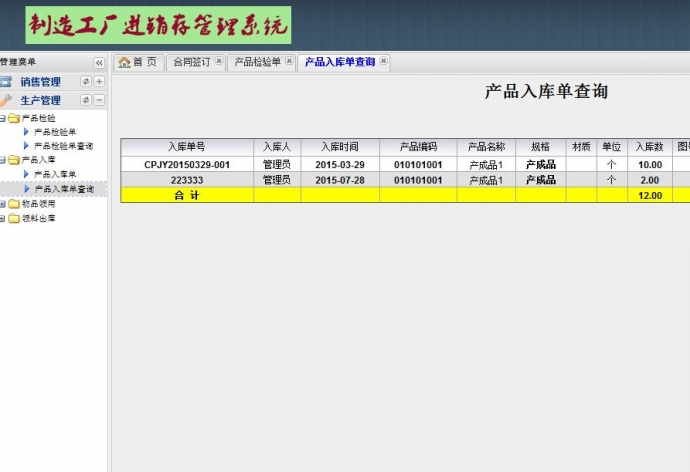This screenshot has width=690, height=472.
Task: Open the 销售管理 menu heading
Action: click(40, 82)
